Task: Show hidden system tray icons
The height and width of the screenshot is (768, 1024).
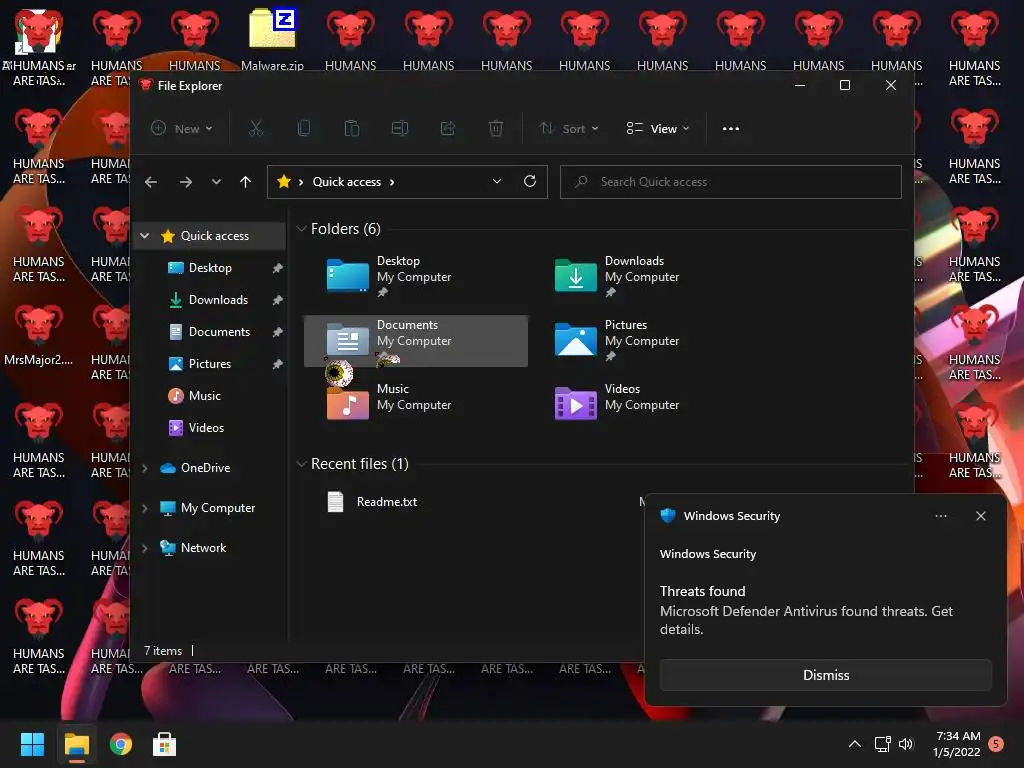Action: [854, 744]
